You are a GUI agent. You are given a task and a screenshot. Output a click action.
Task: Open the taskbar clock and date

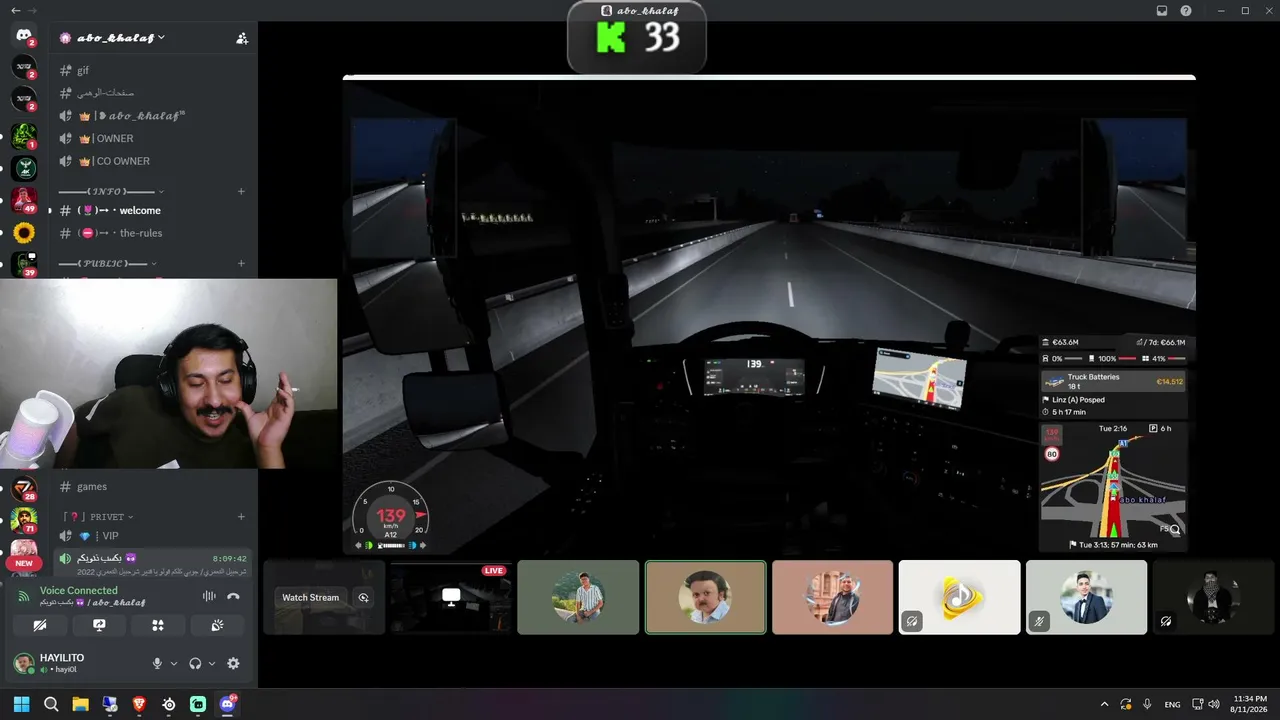tap(1251, 704)
